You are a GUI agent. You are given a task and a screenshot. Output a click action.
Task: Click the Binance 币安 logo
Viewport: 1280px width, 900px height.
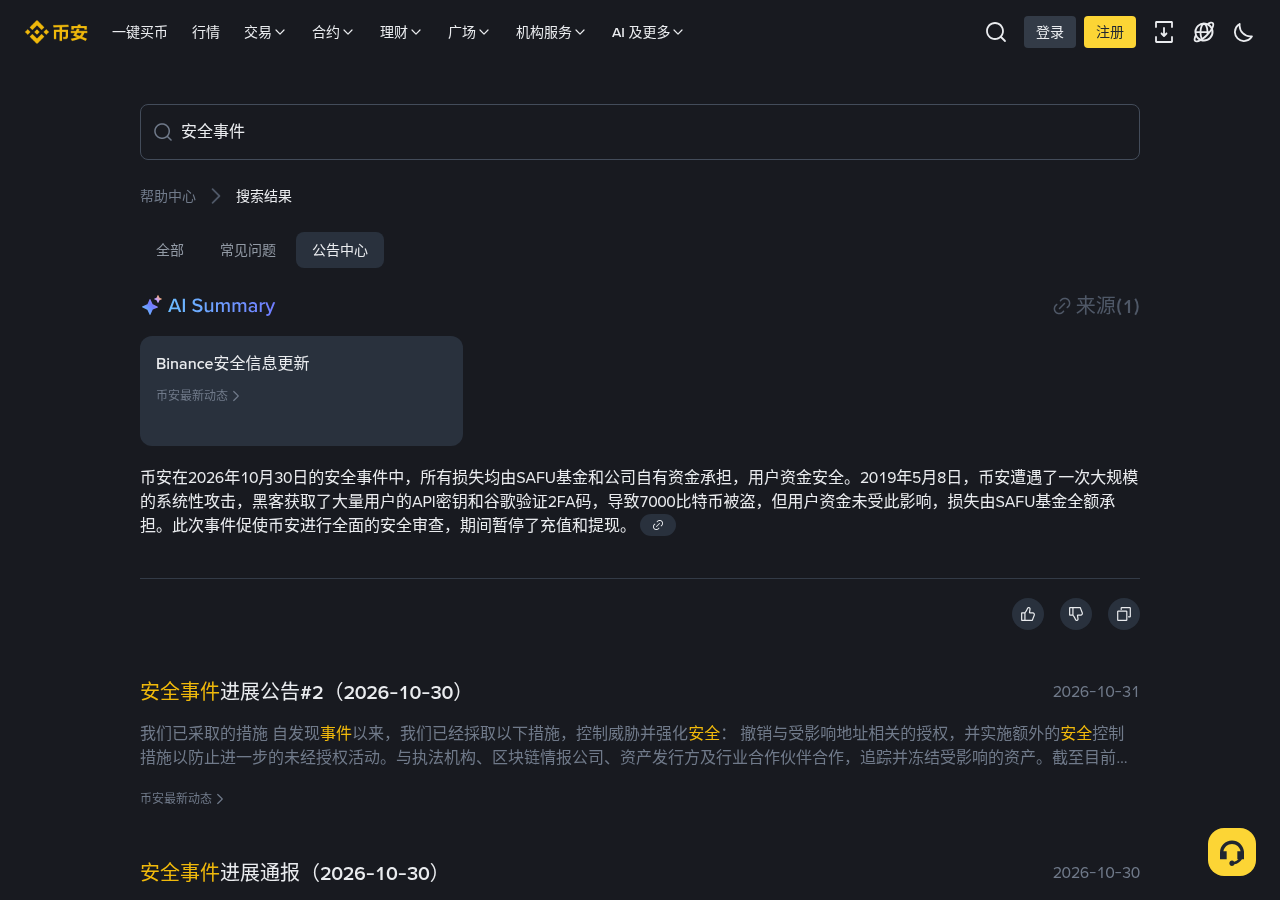(56, 32)
